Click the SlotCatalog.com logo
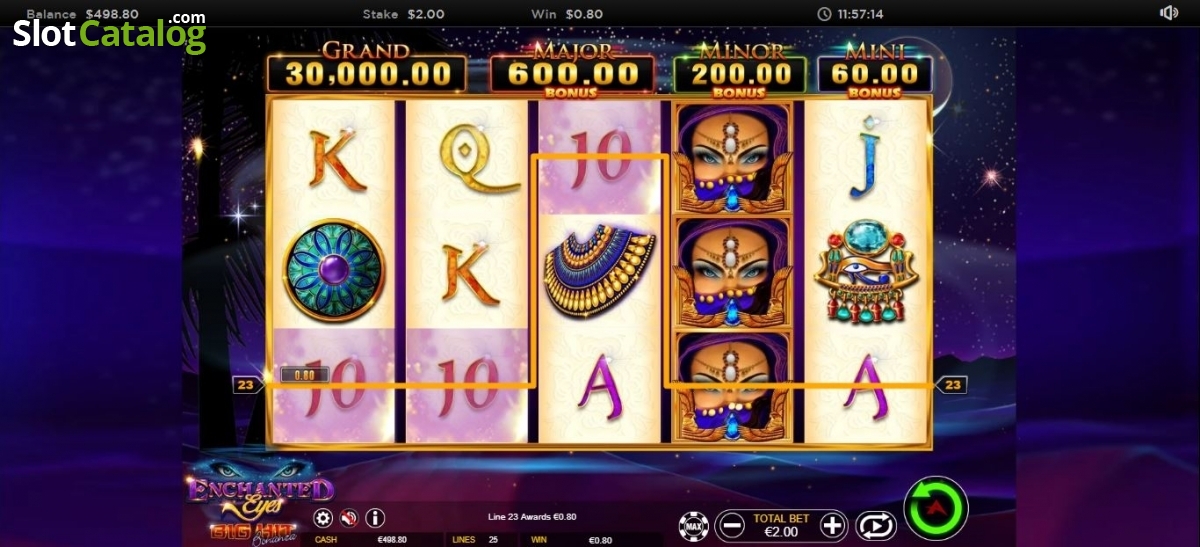The height and width of the screenshot is (547, 1200). 109,32
